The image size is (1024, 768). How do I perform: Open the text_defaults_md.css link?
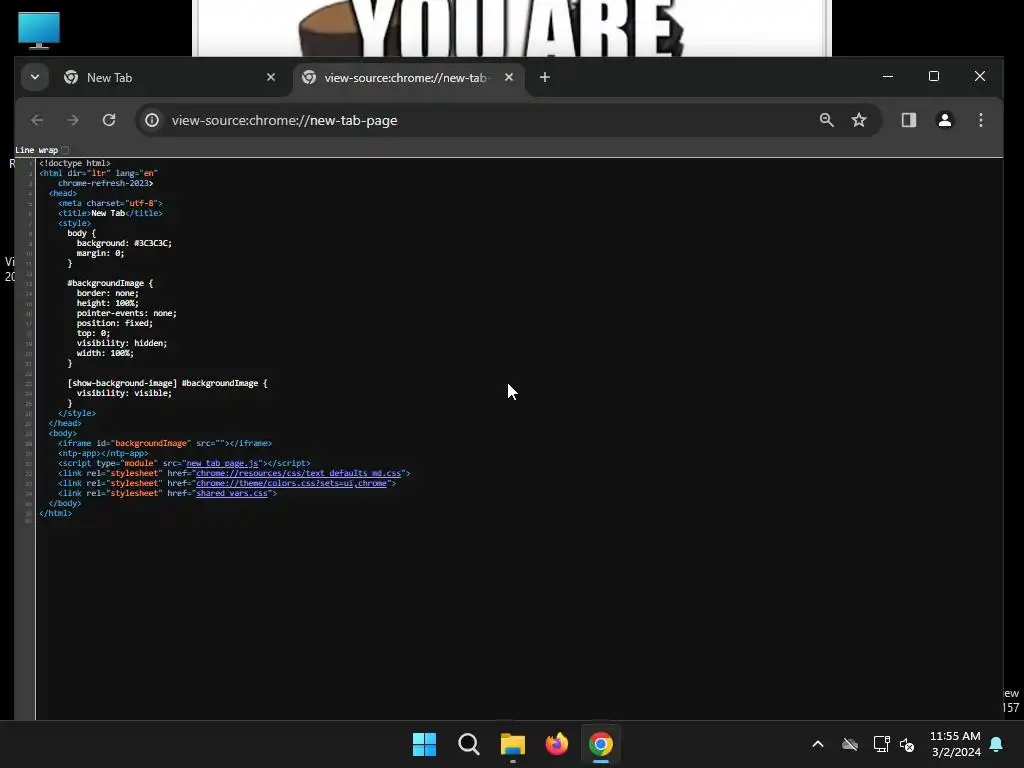[x=298, y=473]
